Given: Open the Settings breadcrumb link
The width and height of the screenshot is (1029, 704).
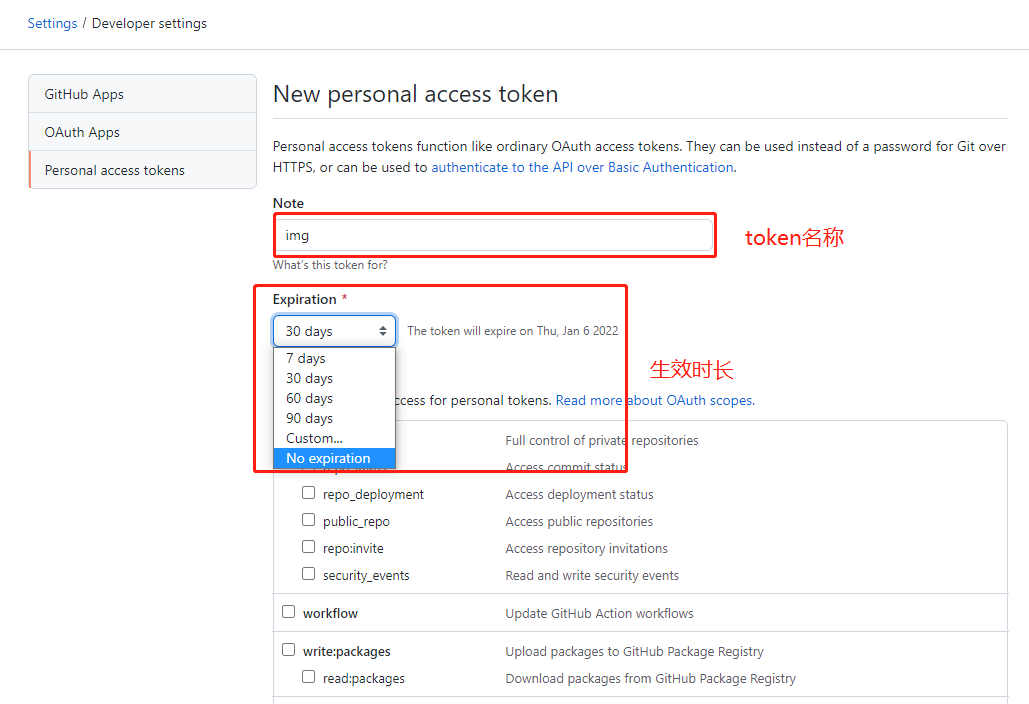Looking at the screenshot, I should tap(52, 23).
